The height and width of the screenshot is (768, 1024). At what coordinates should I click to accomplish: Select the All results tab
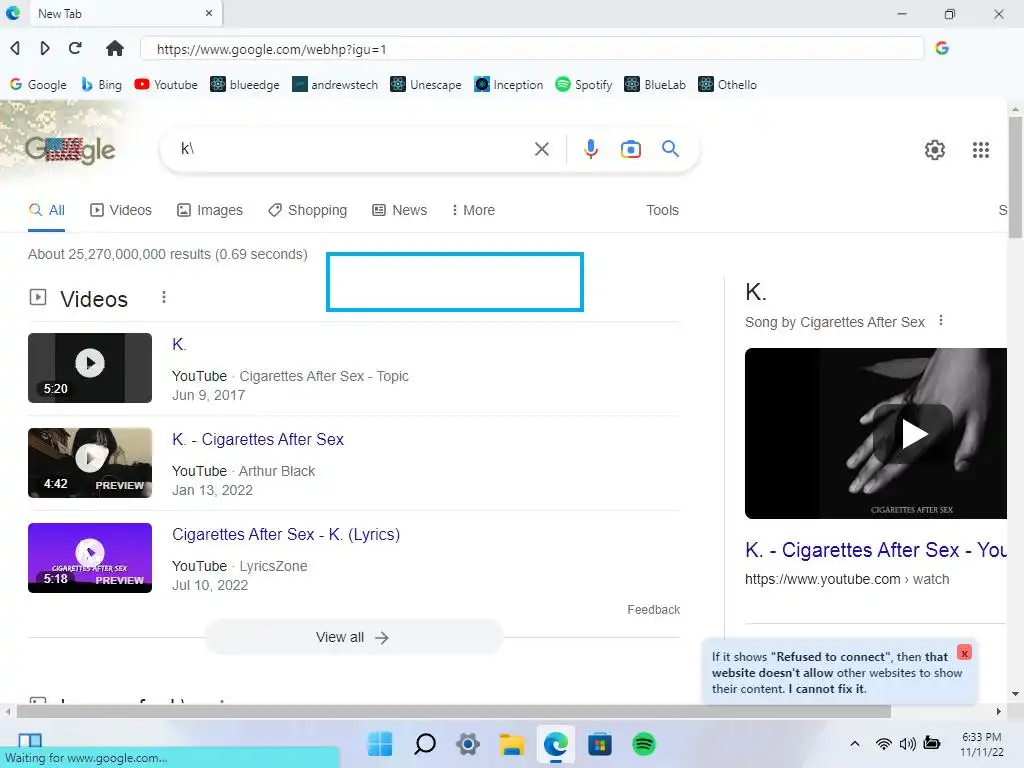coord(46,210)
